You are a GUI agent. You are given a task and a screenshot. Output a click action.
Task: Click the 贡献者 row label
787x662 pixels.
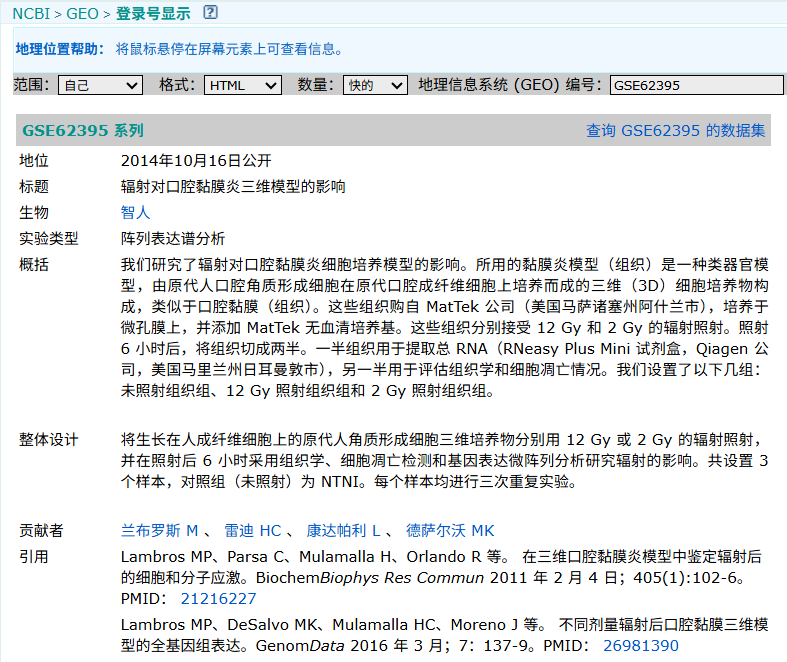pyautogui.click(x=41, y=531)
